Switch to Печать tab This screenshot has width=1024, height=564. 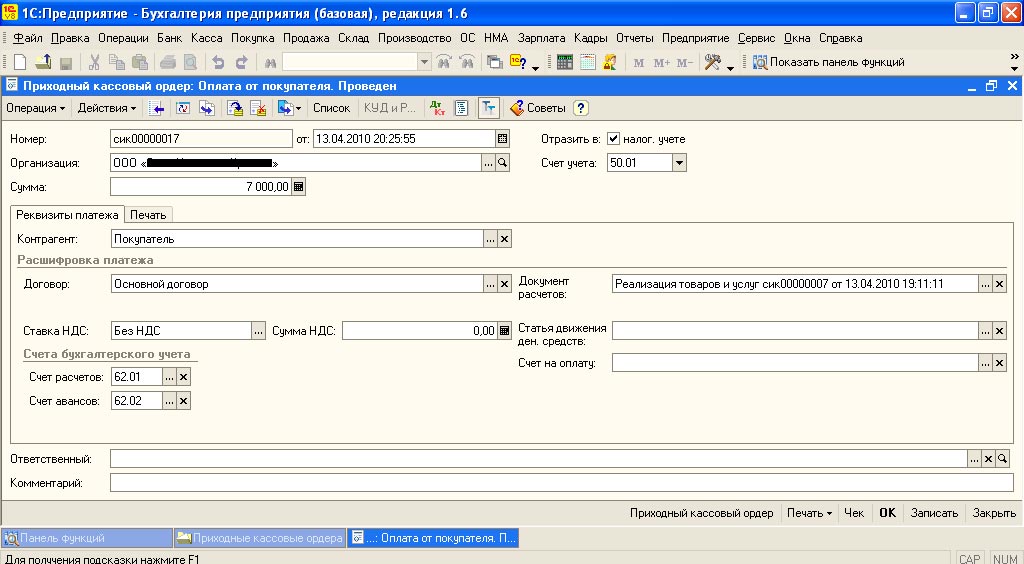(x=148, y=215)
